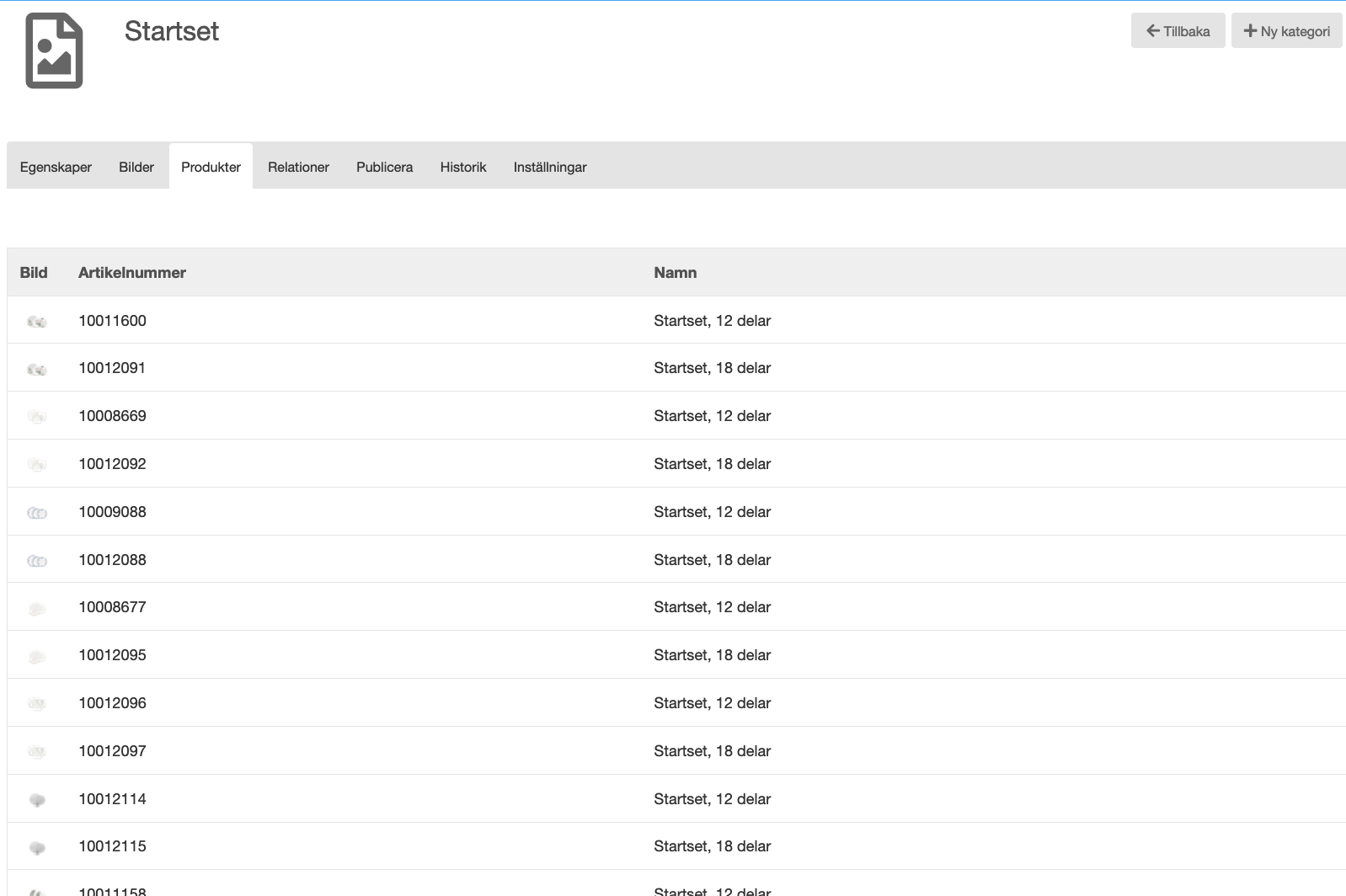
Task: Select the Produkter tab
Action: (x=211, y=167)
